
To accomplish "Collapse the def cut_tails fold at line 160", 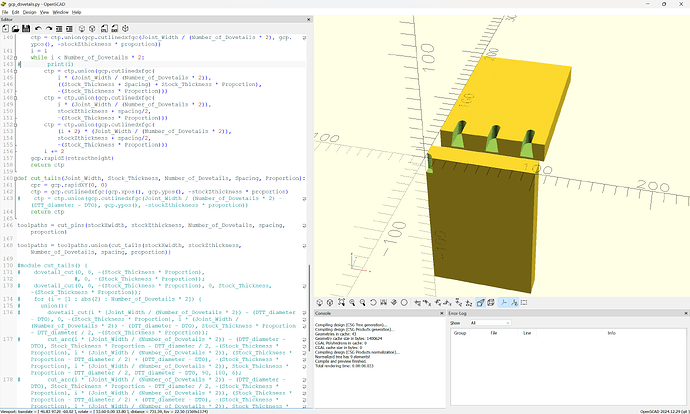I will coord(16,178).
